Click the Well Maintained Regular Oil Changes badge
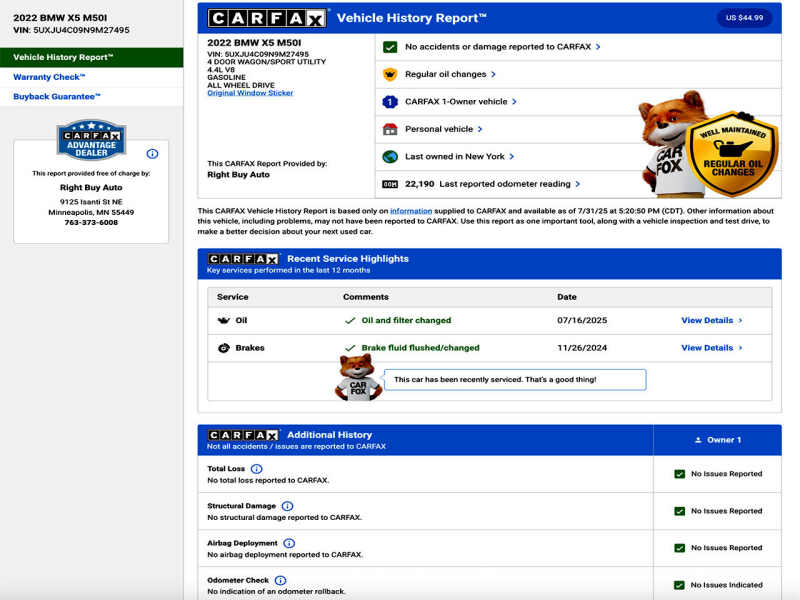 [x=733, y=154]
